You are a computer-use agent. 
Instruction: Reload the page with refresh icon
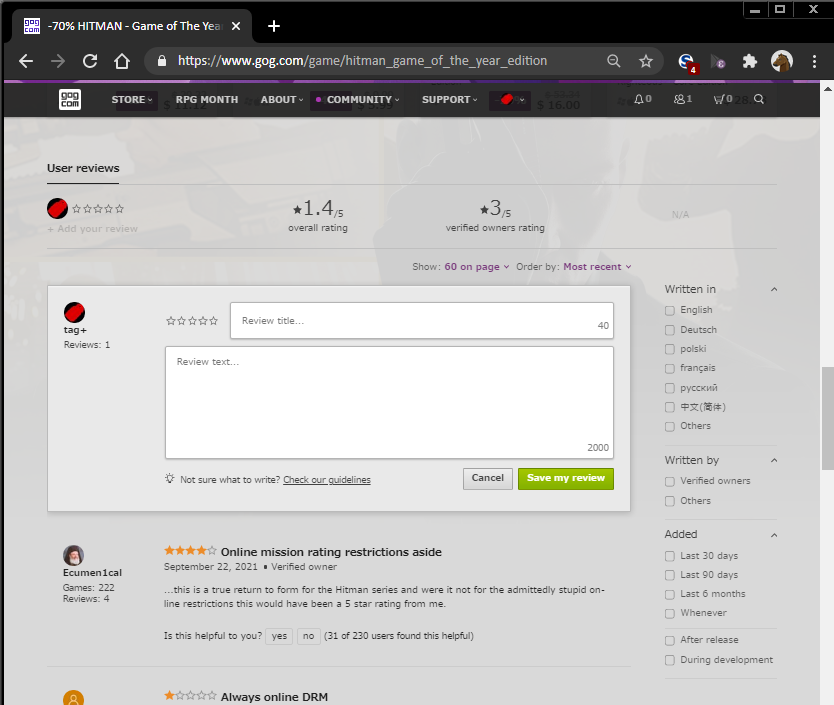90,61
